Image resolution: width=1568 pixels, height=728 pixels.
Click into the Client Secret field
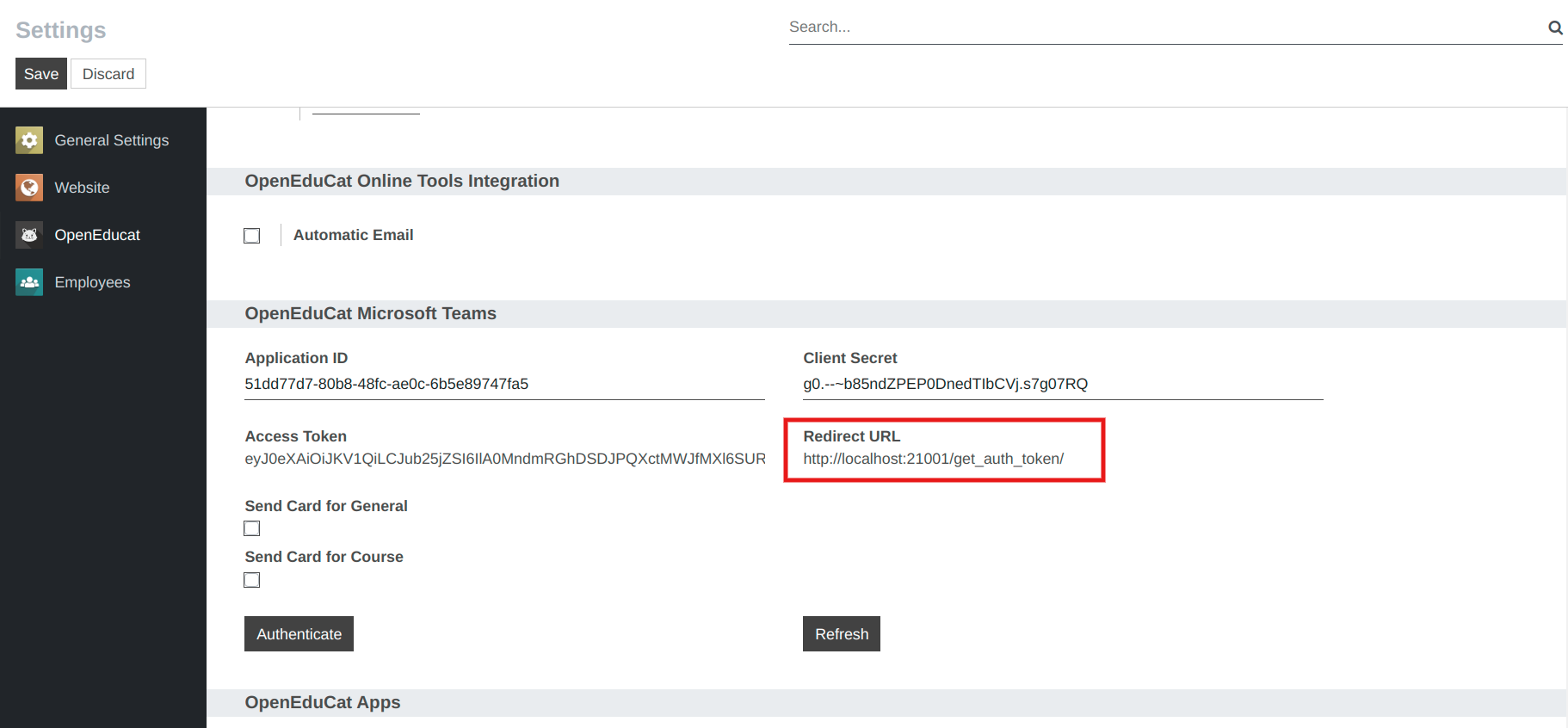(1062, 384)
